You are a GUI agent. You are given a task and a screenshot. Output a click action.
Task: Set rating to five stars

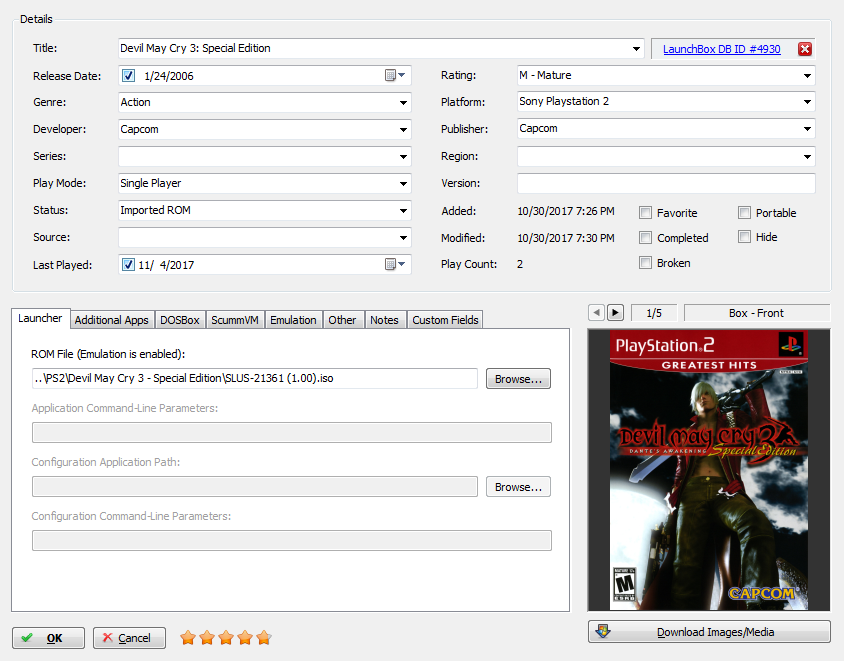pos(264,638)
